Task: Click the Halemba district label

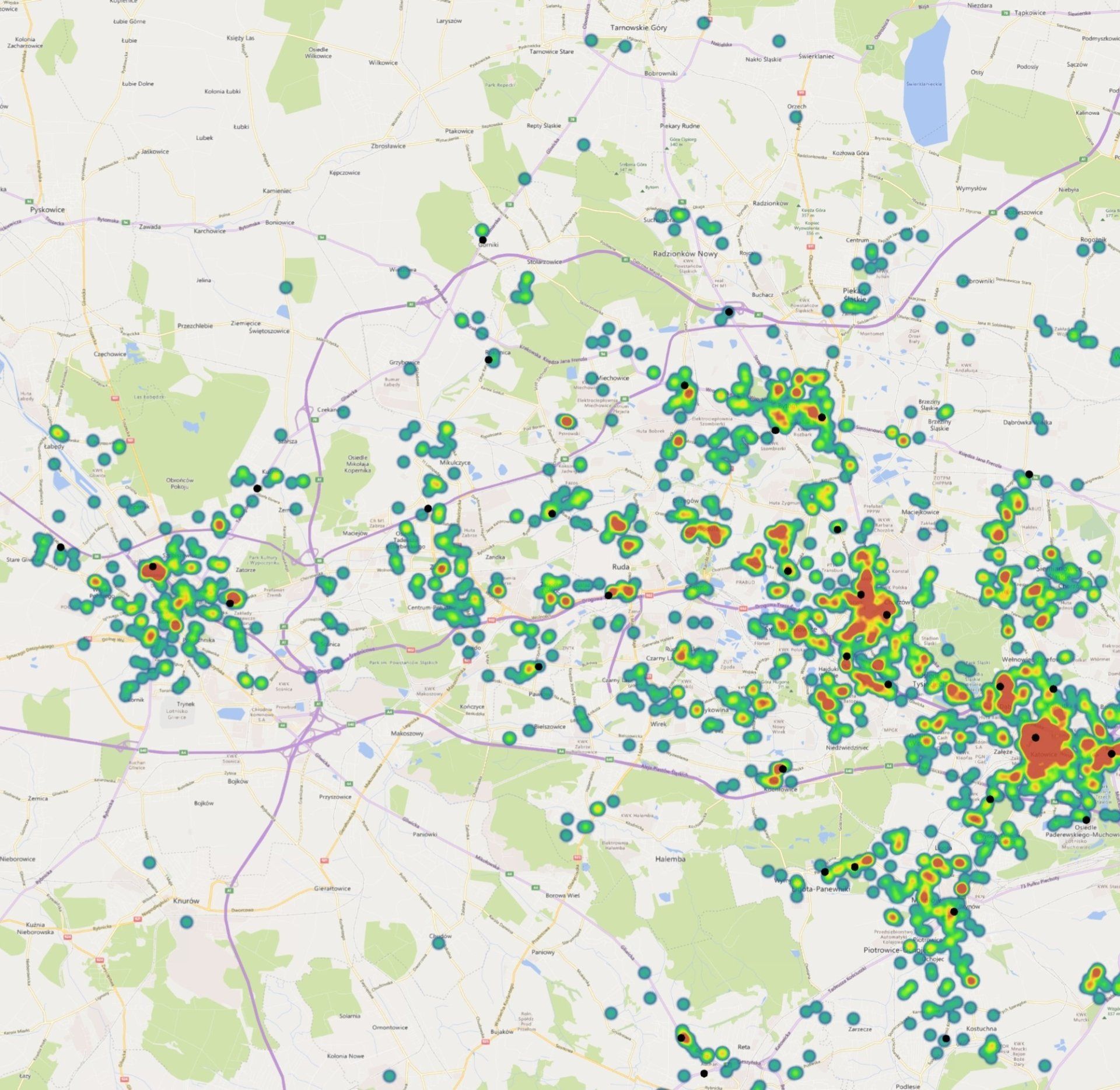Action: (x=670, y=859)
